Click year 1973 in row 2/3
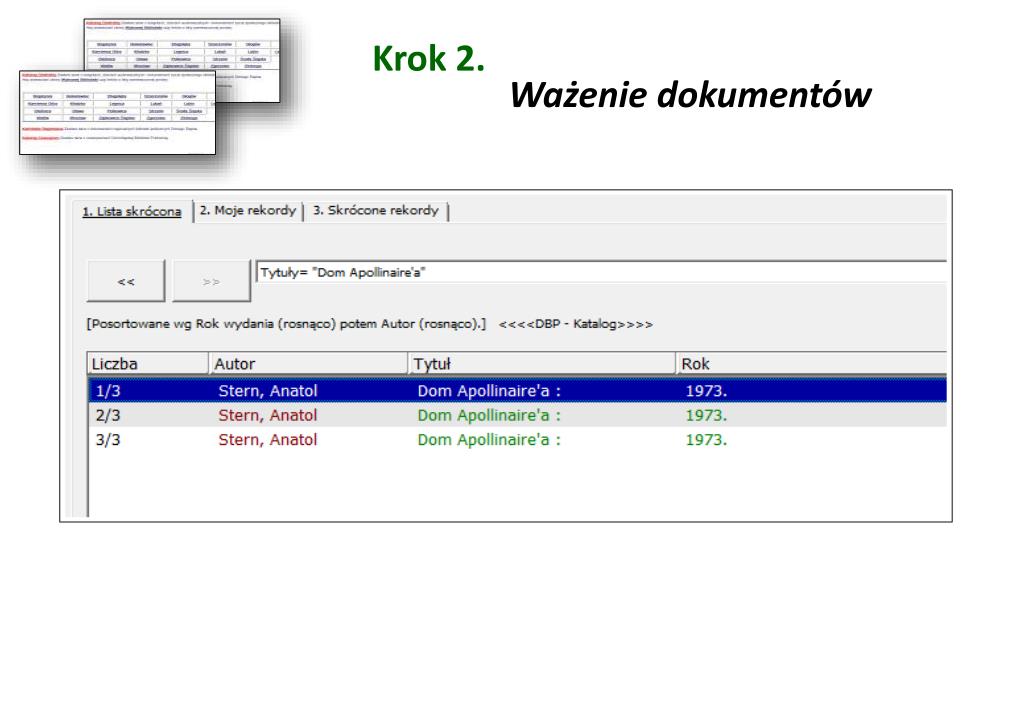The image size is (1023, 708). [706, 416]
